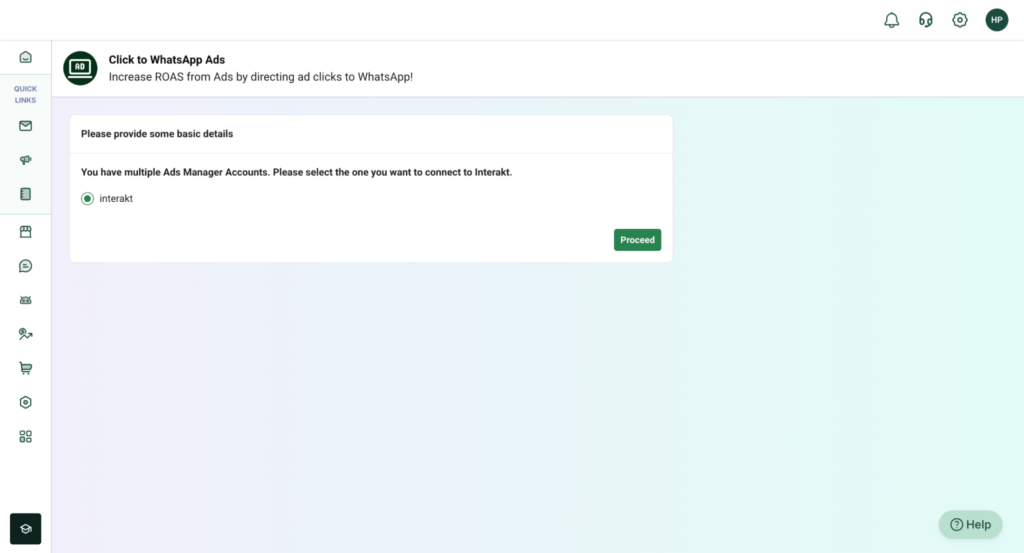This screenshot has width=1024, height=553.
Task: Open the hexagon settings icon in sidebar
Action: click(x=25, y=402)
